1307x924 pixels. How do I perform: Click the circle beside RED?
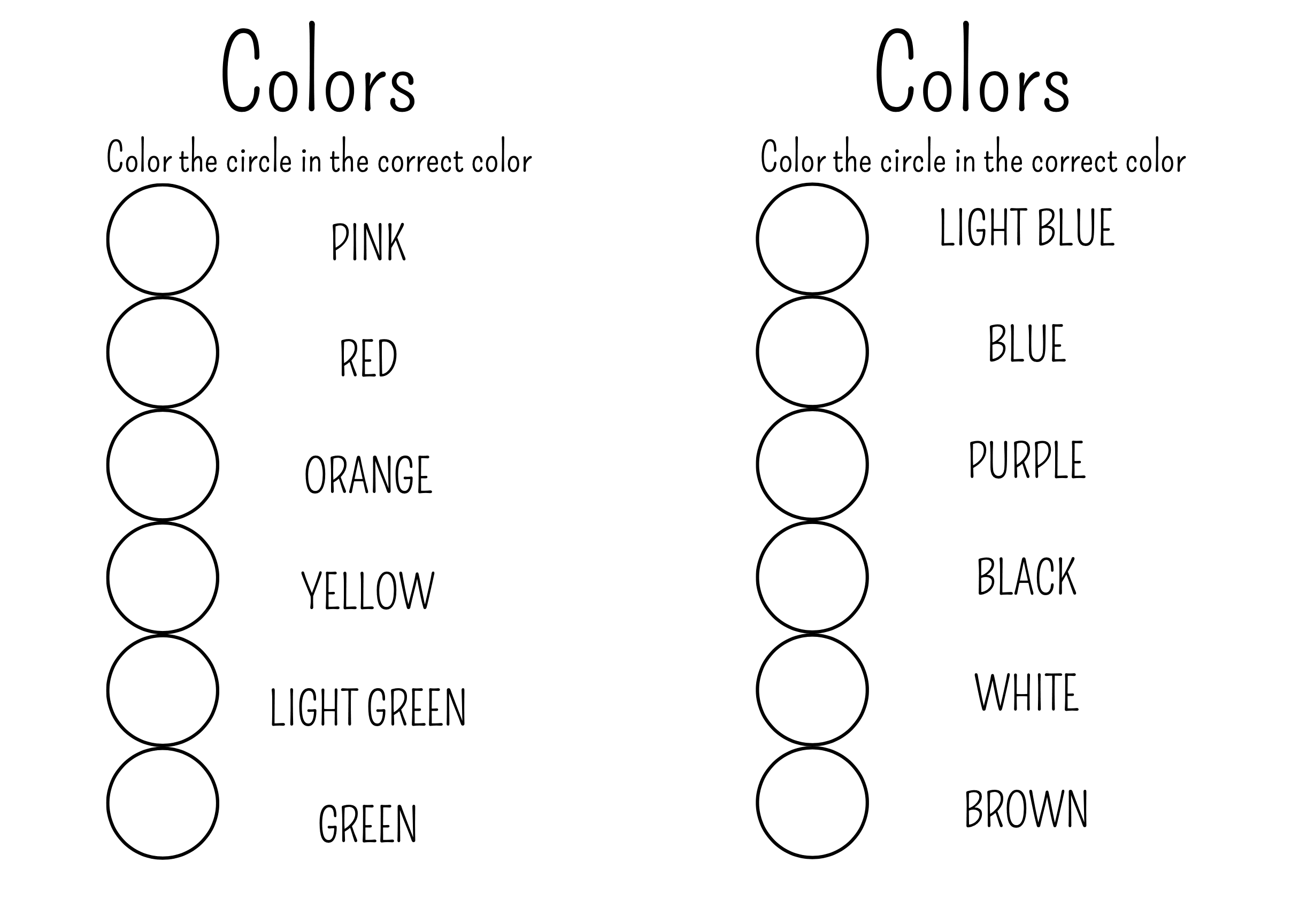click(x=163, y=352)
